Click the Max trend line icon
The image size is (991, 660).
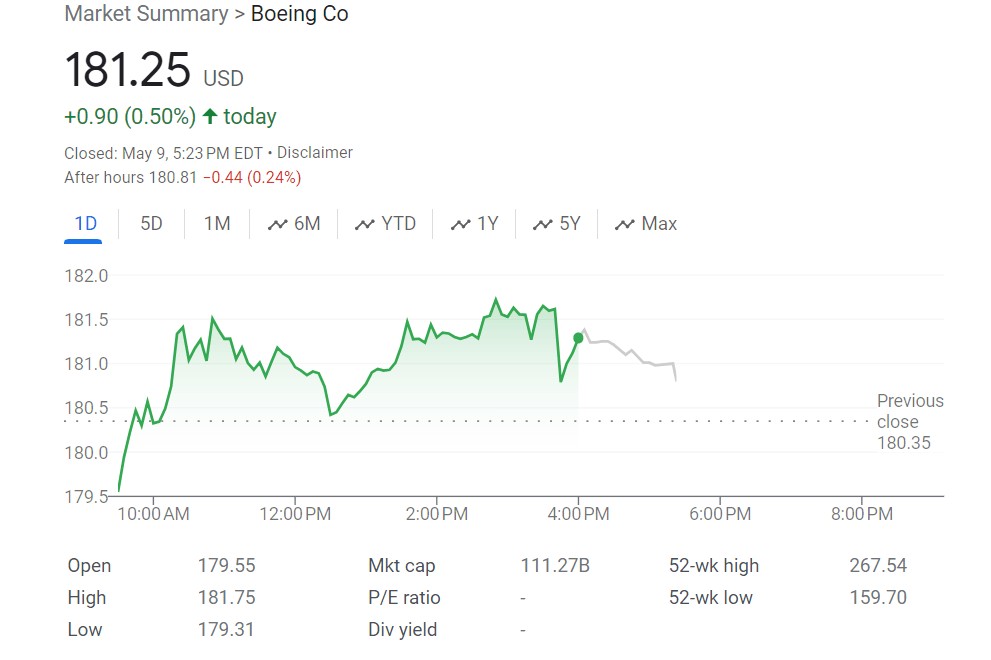click(x=626, y=225)
